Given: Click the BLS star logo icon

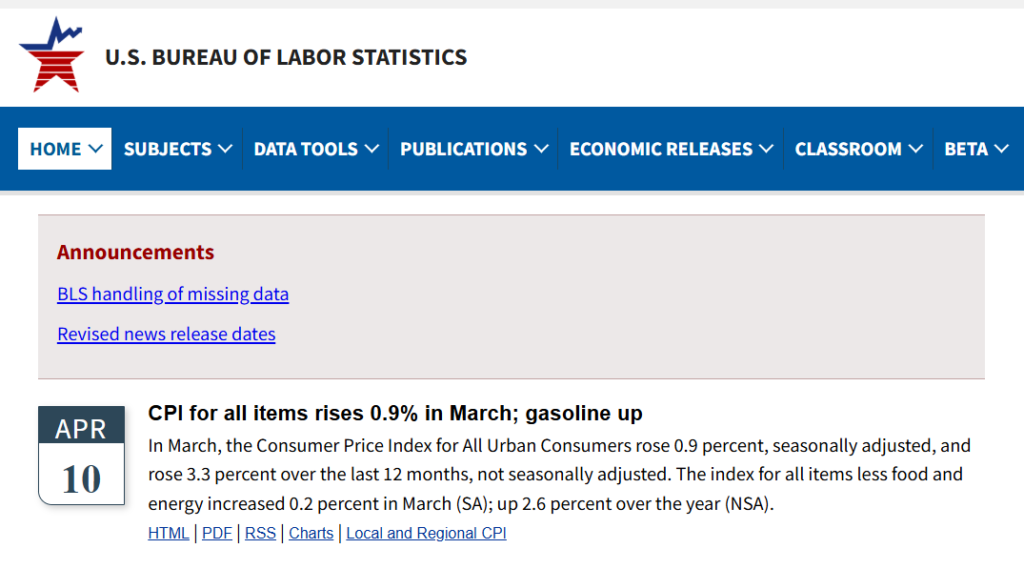Looking at the screenshot, I should tap(51, 56).
